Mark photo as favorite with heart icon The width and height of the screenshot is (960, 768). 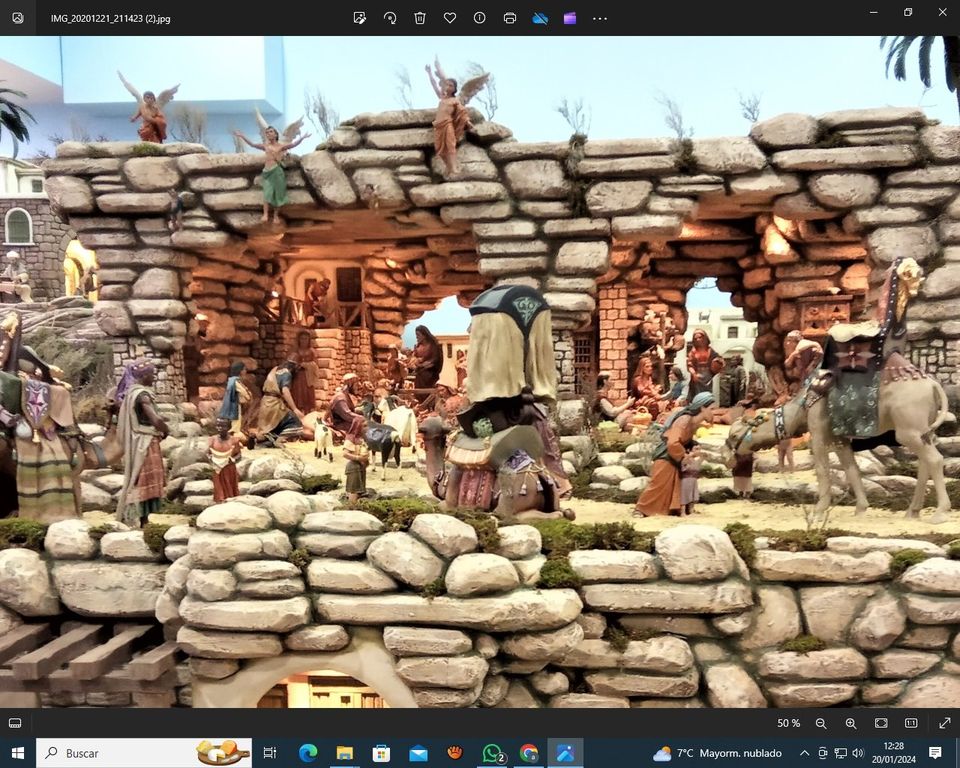point(450,18)
